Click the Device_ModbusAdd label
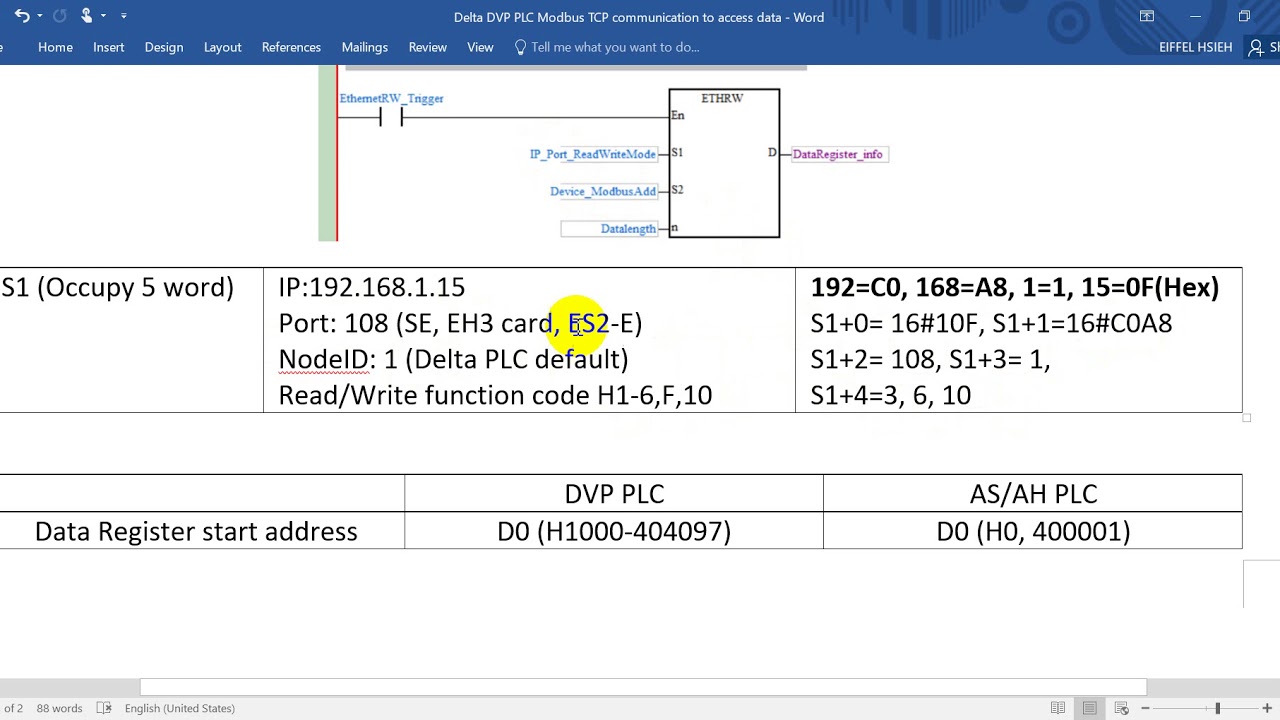Image resolution: width=1280 pixels, height=720 pixels. 603,191
